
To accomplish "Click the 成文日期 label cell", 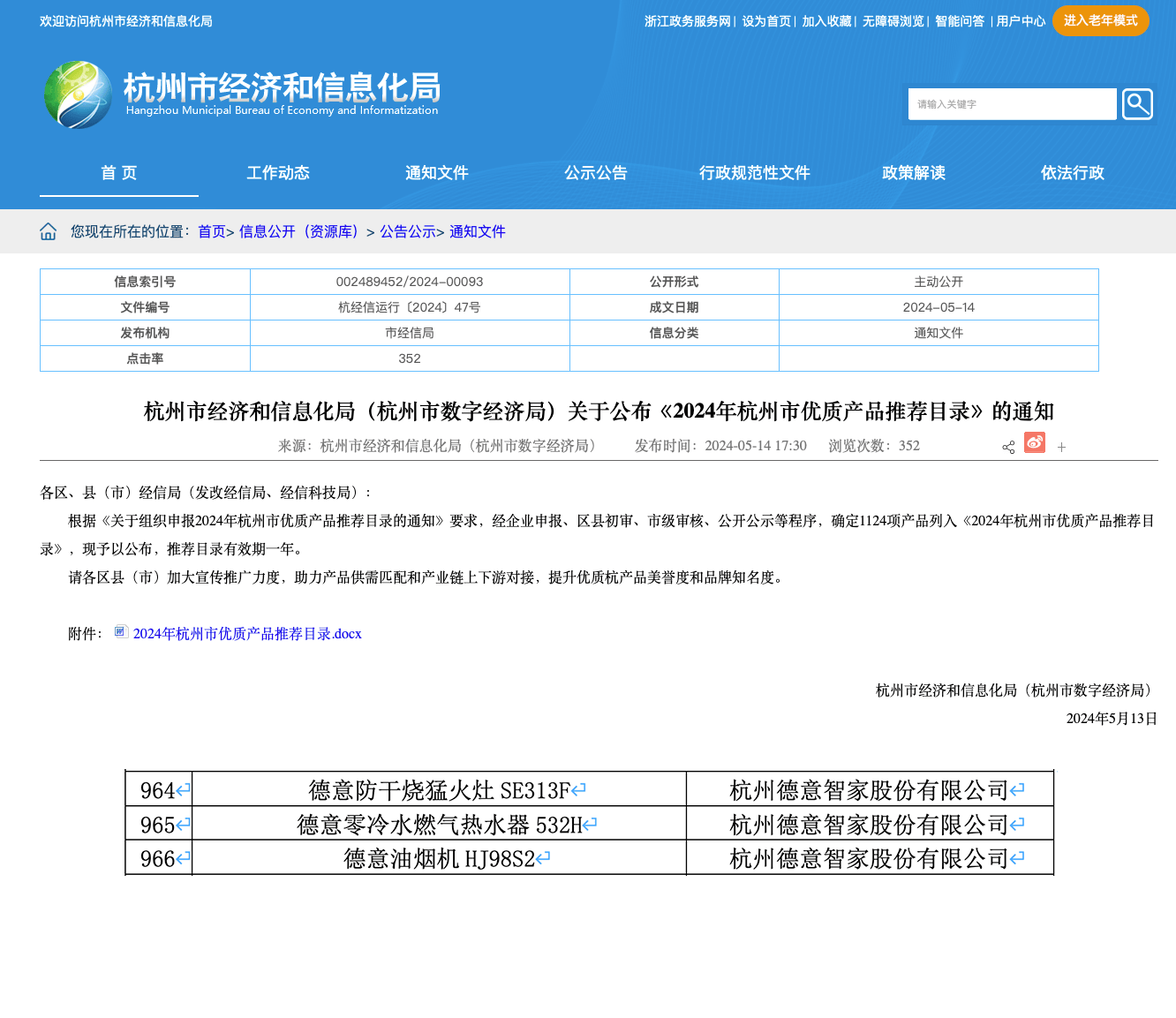I will 675,307.
